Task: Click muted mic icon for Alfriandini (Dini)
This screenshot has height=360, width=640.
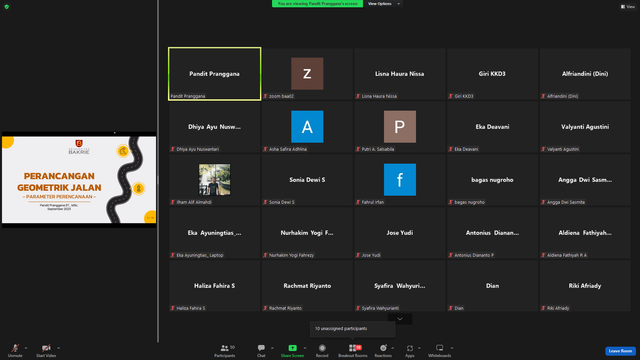Action: (543, 96)
